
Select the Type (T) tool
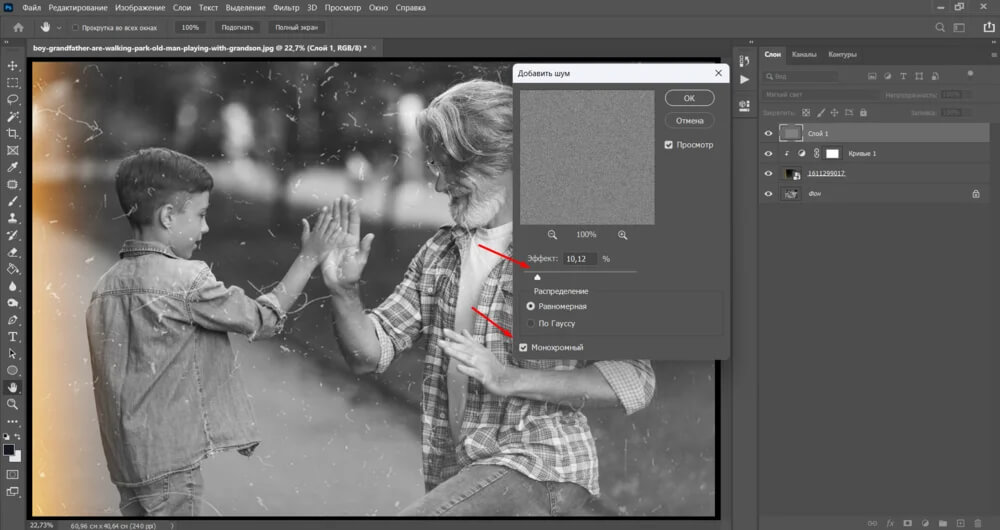(13, 336)
